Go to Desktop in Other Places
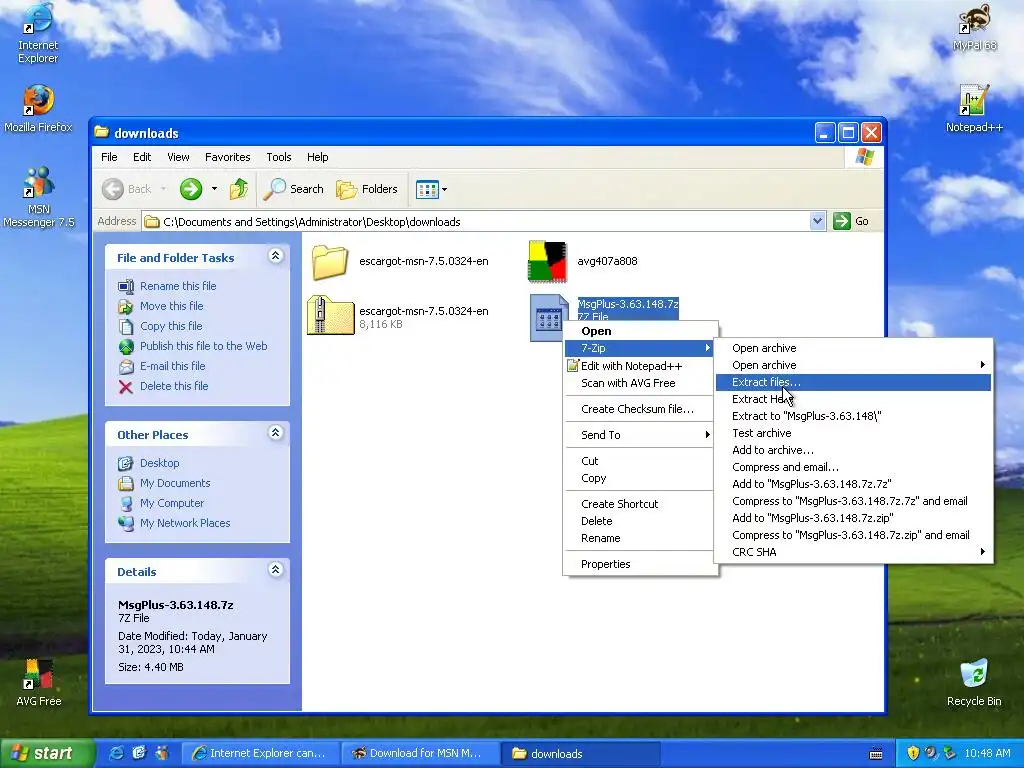 pyautogui.click(x=159, y=463)
